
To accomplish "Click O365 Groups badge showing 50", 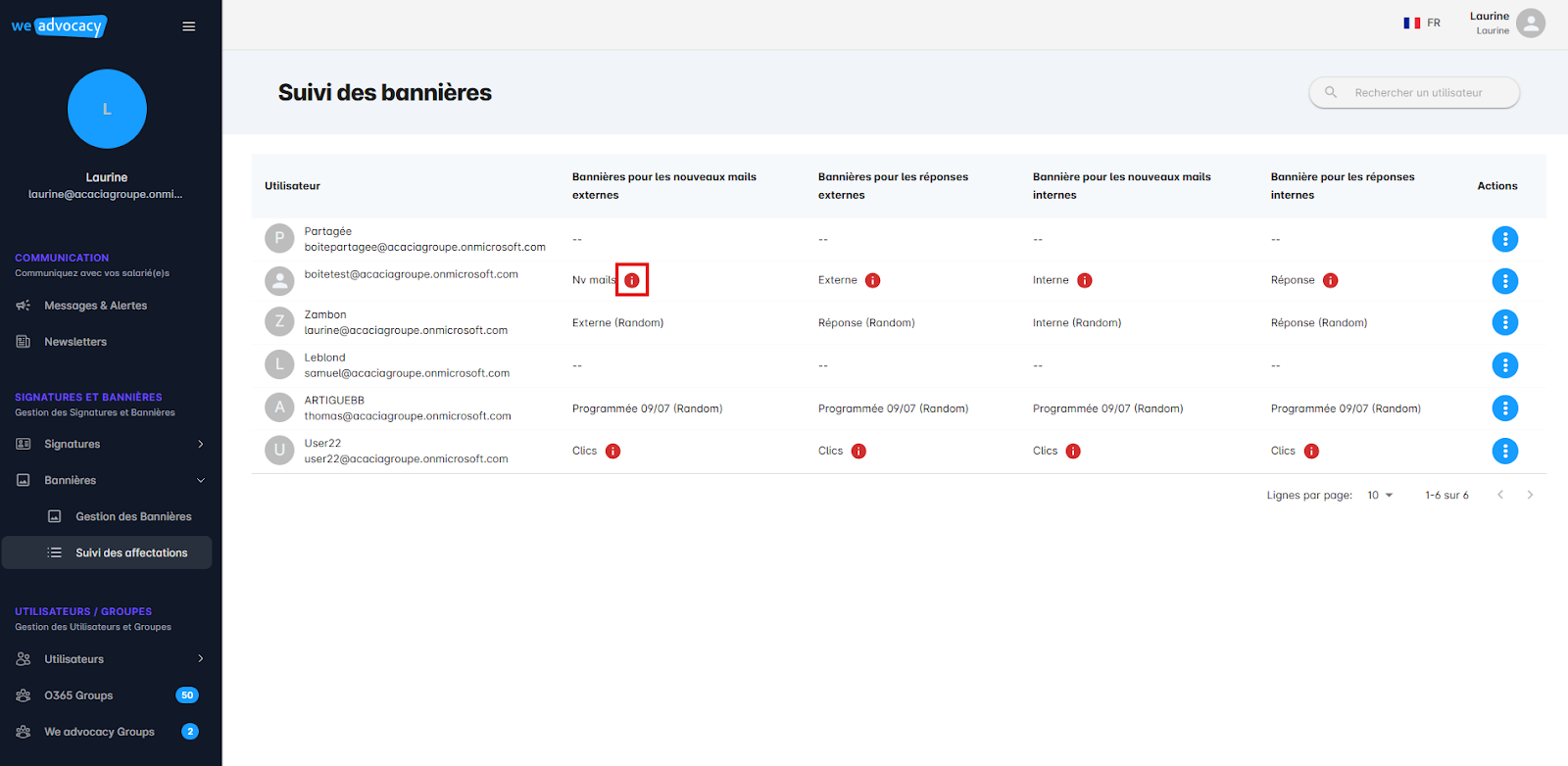I will [x=187, y=695].
